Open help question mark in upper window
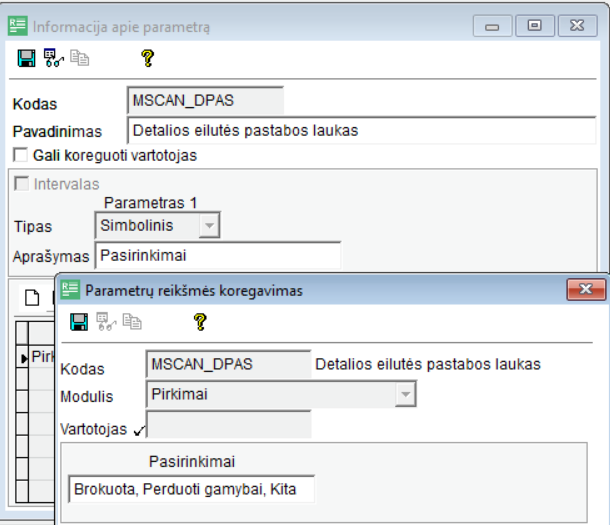The image size is (610, 525). coord(147,60)
